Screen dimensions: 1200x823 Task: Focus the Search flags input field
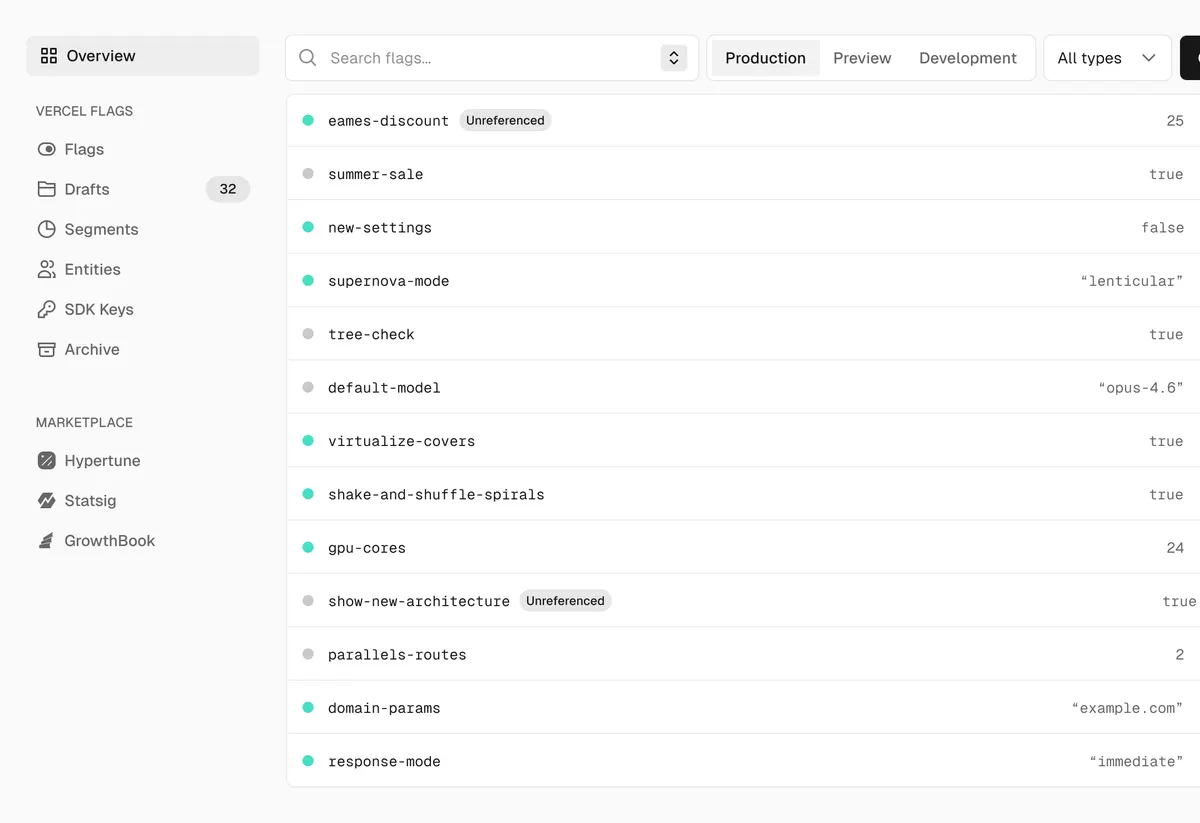click(x=490, y=58)
